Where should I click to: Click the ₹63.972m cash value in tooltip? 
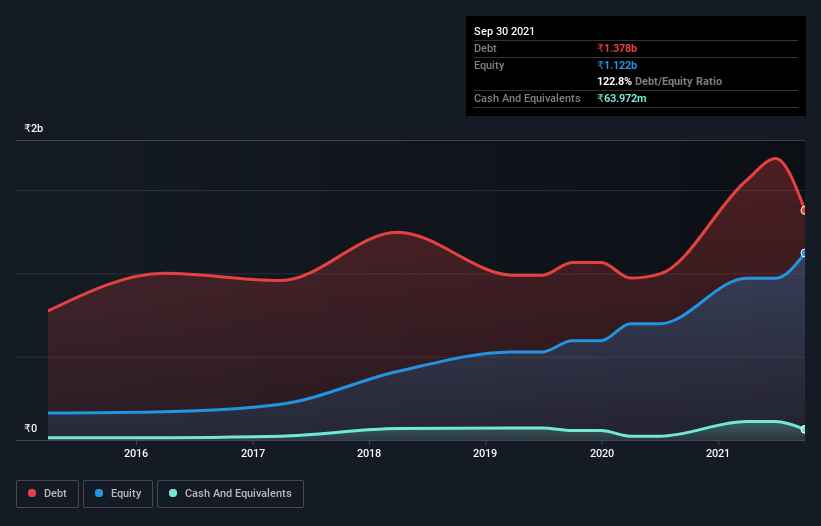point(622,98)
